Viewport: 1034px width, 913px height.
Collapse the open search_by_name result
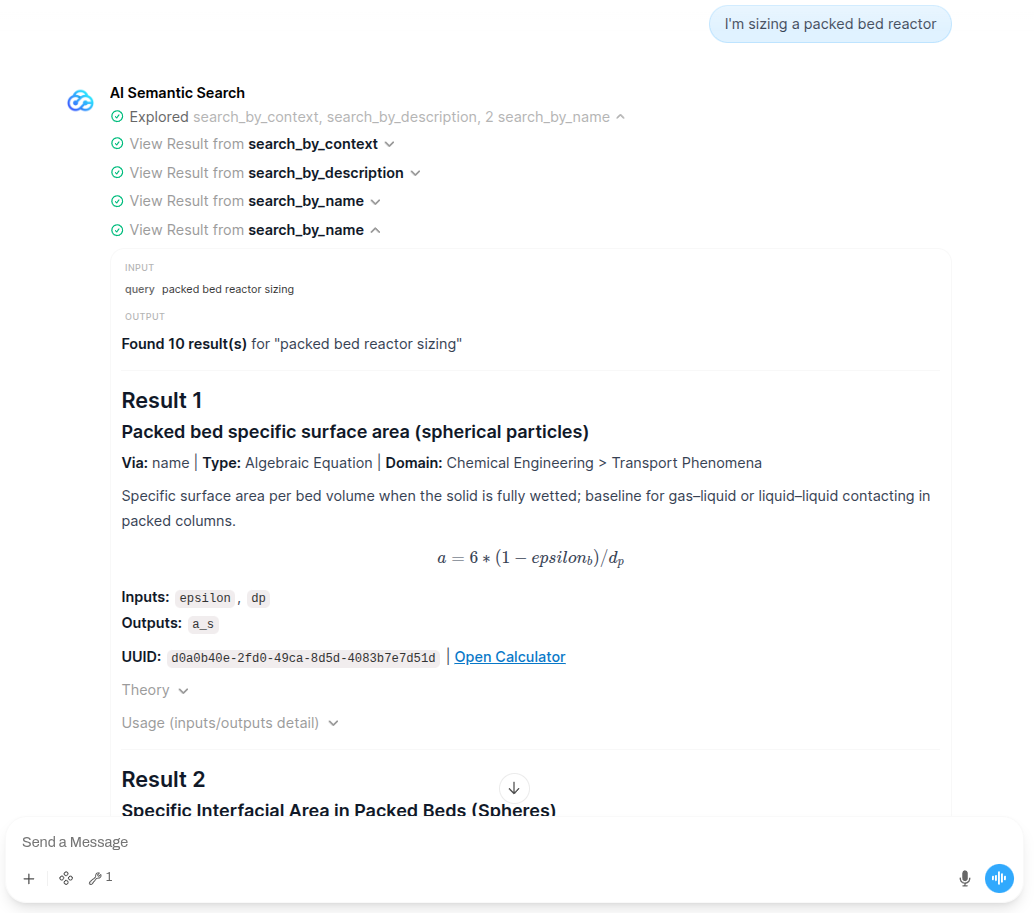[x=374, y=229]
